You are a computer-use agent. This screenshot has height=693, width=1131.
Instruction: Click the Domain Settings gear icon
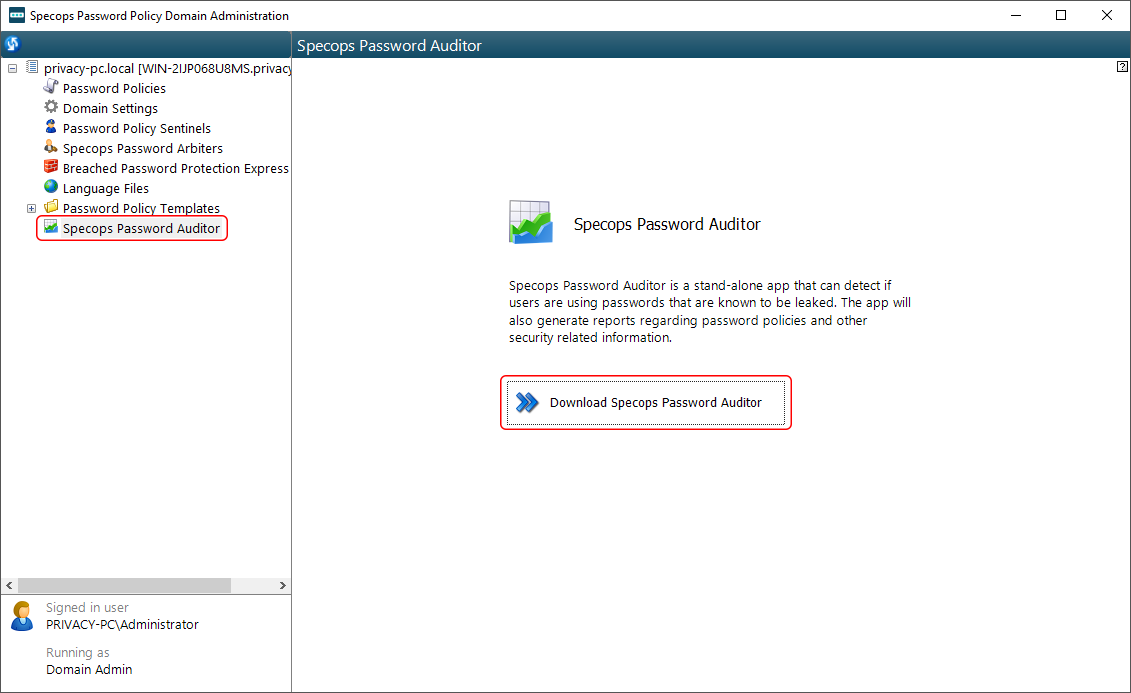[x=50, y=107]
